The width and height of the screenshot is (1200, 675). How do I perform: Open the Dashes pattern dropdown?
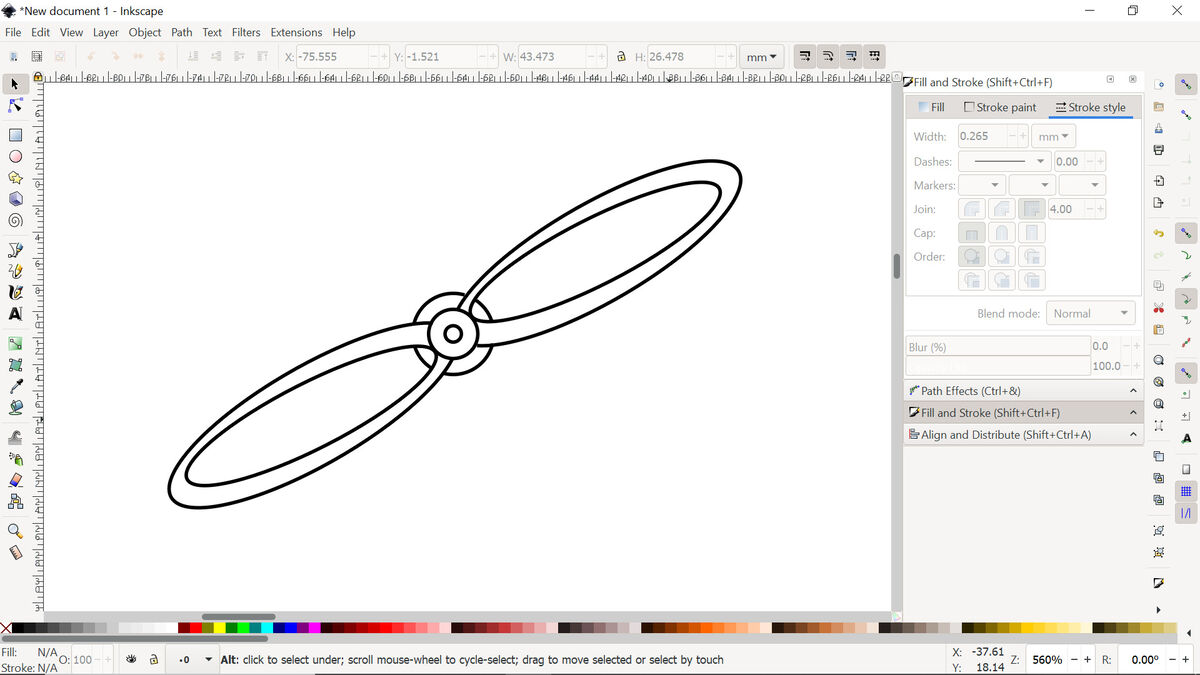point(1003,161)
